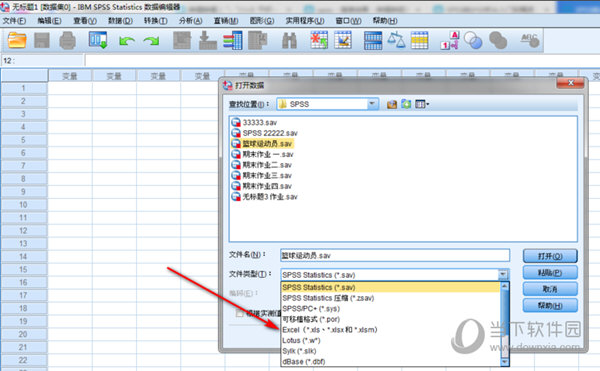Choose Lotus (*.w*) option

click(390, 340)
